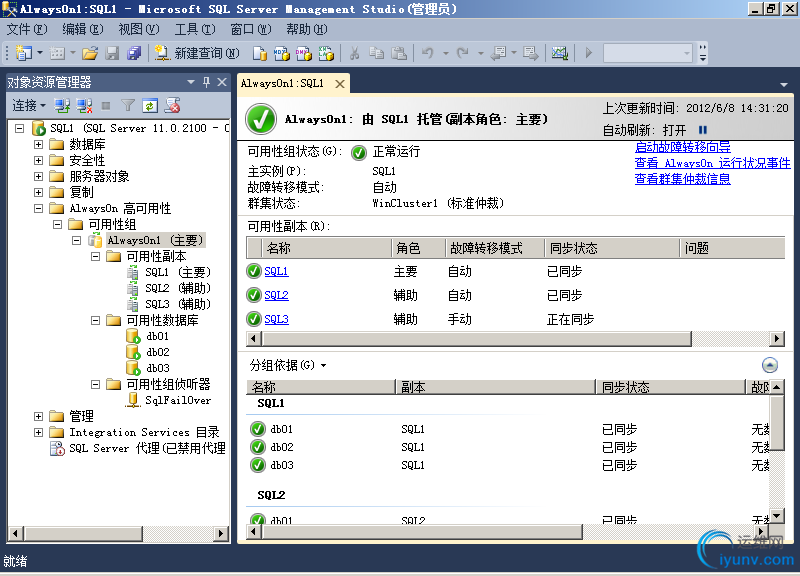This screenshot has width=800, height=576.
Task: Open Object Explorer window position dropdown arrow
Action: [191, 82]
